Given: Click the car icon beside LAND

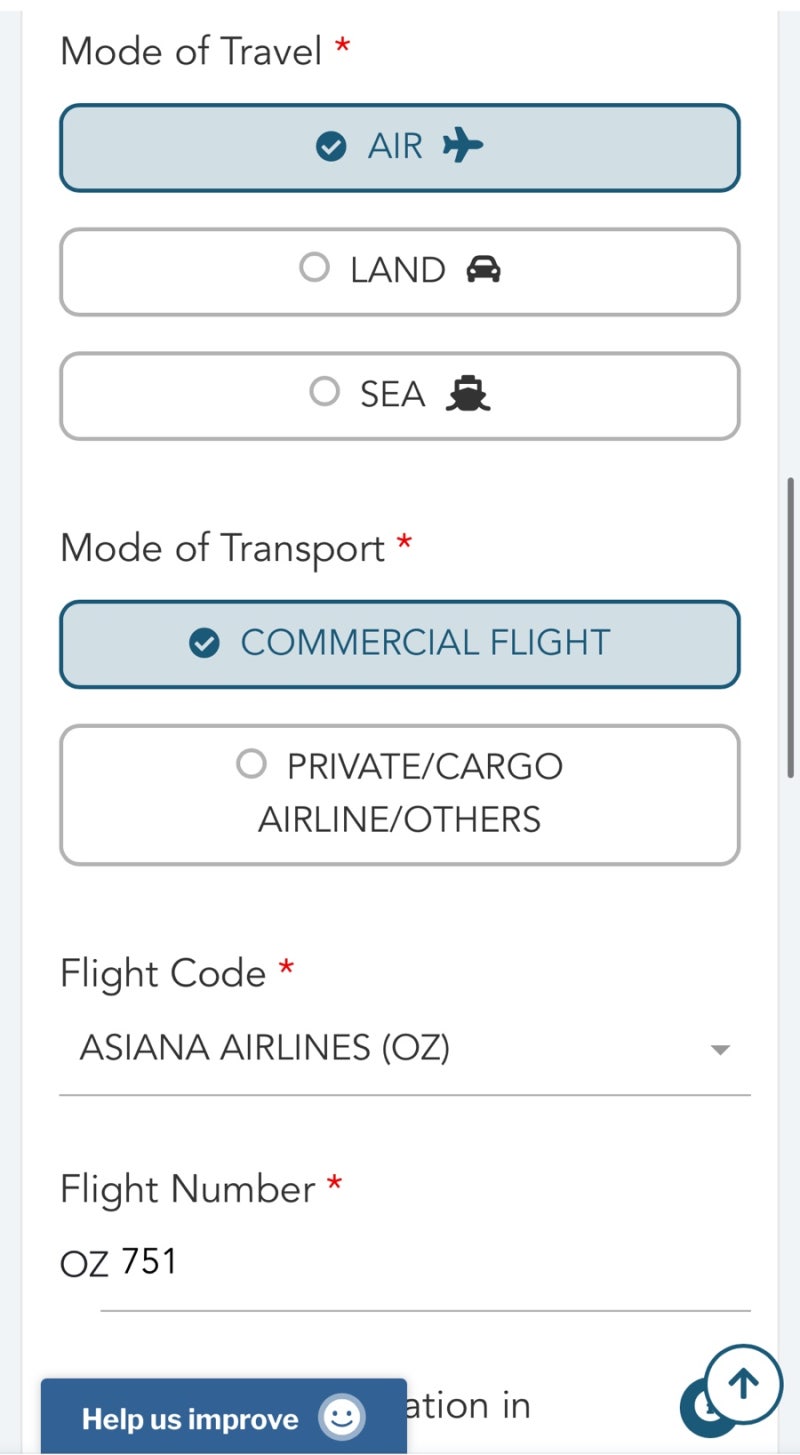Looking at the screenshot, I should tap(484, 269).
